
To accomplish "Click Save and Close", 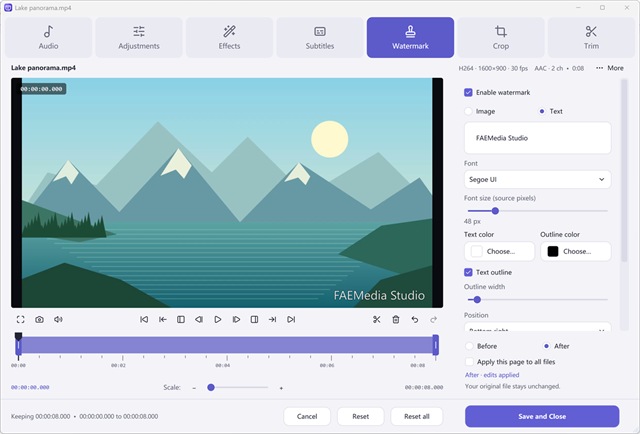I will (542, 416).
